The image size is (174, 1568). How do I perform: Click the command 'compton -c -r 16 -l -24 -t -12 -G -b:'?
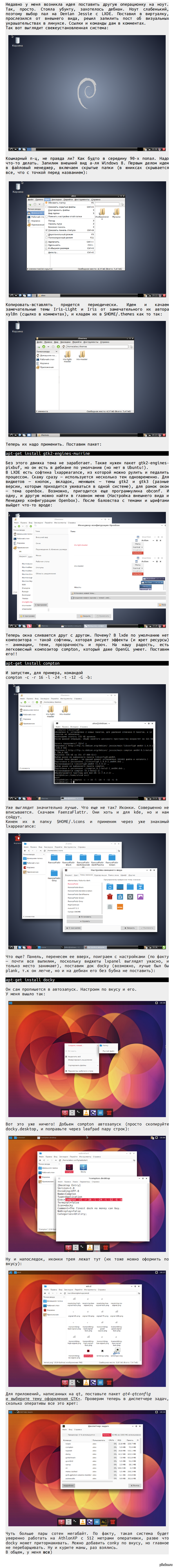coord(49,677)
